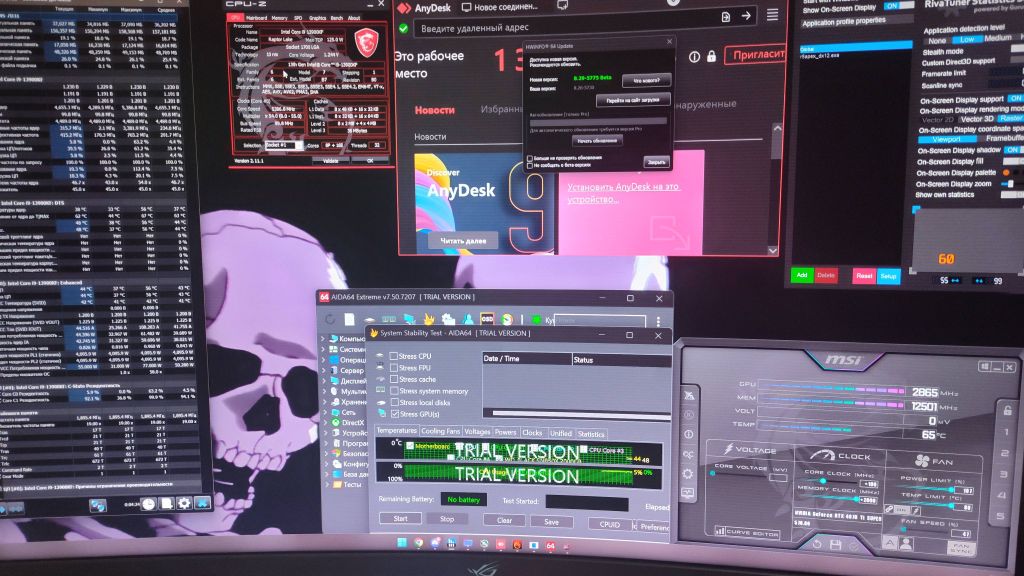Click Start button in System Stability Test
The height and width of the screenshot is (576, 1024).
tap(400, 519)
